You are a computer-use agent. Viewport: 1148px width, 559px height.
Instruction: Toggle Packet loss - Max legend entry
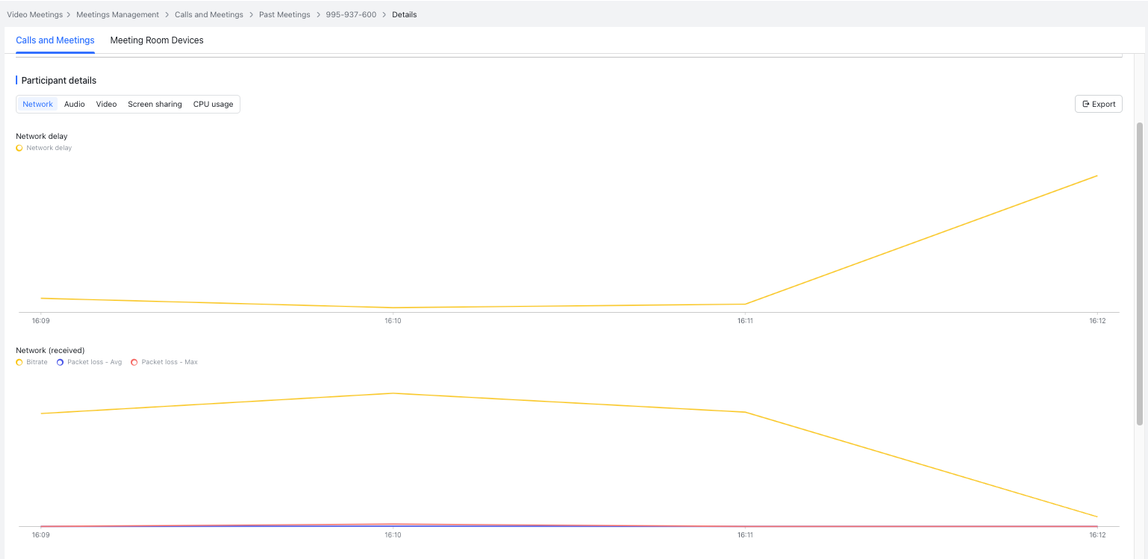pyautogui.click(x=163, y=362)
